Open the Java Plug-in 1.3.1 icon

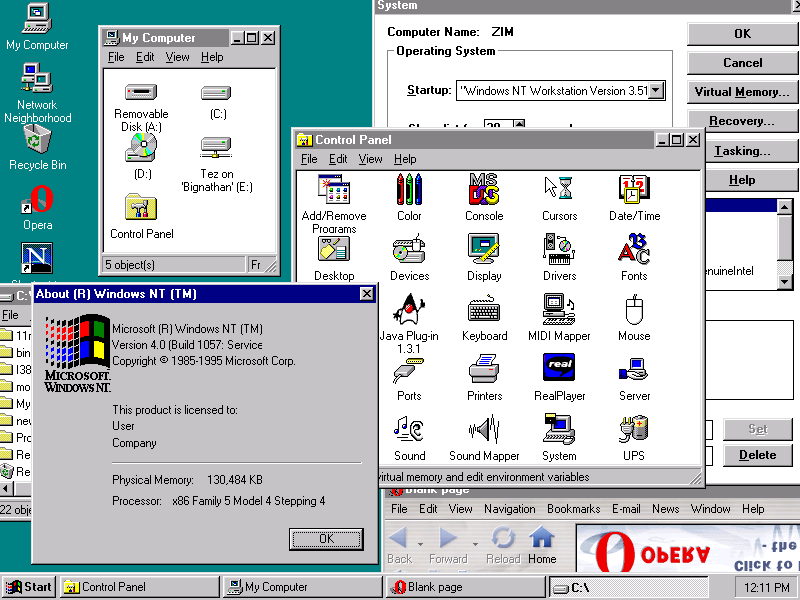(409, 313)
